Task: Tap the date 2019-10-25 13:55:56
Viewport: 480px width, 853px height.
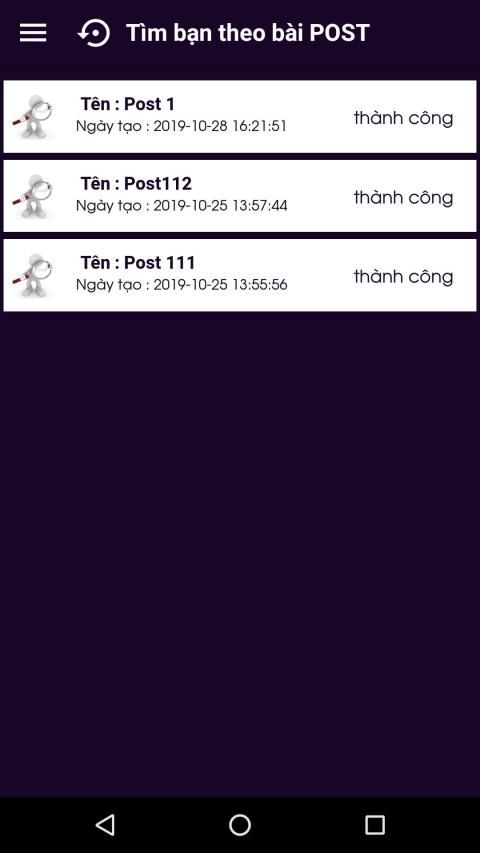Action: pyautogui.click(x=220, y=285)
